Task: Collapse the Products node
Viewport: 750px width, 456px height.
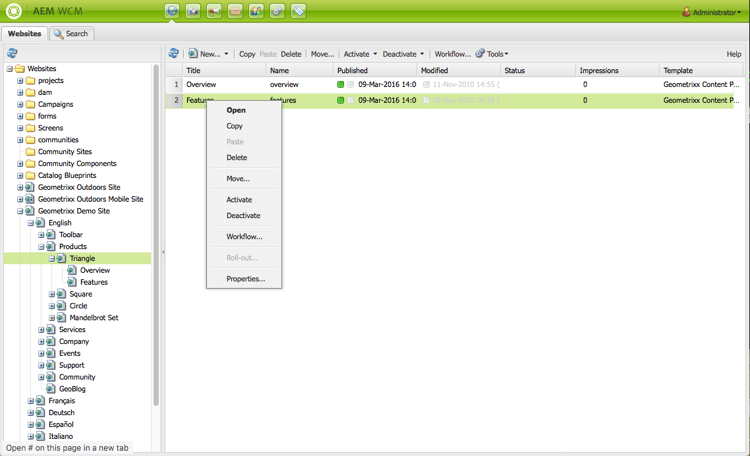Action: (x=41, y=247)
